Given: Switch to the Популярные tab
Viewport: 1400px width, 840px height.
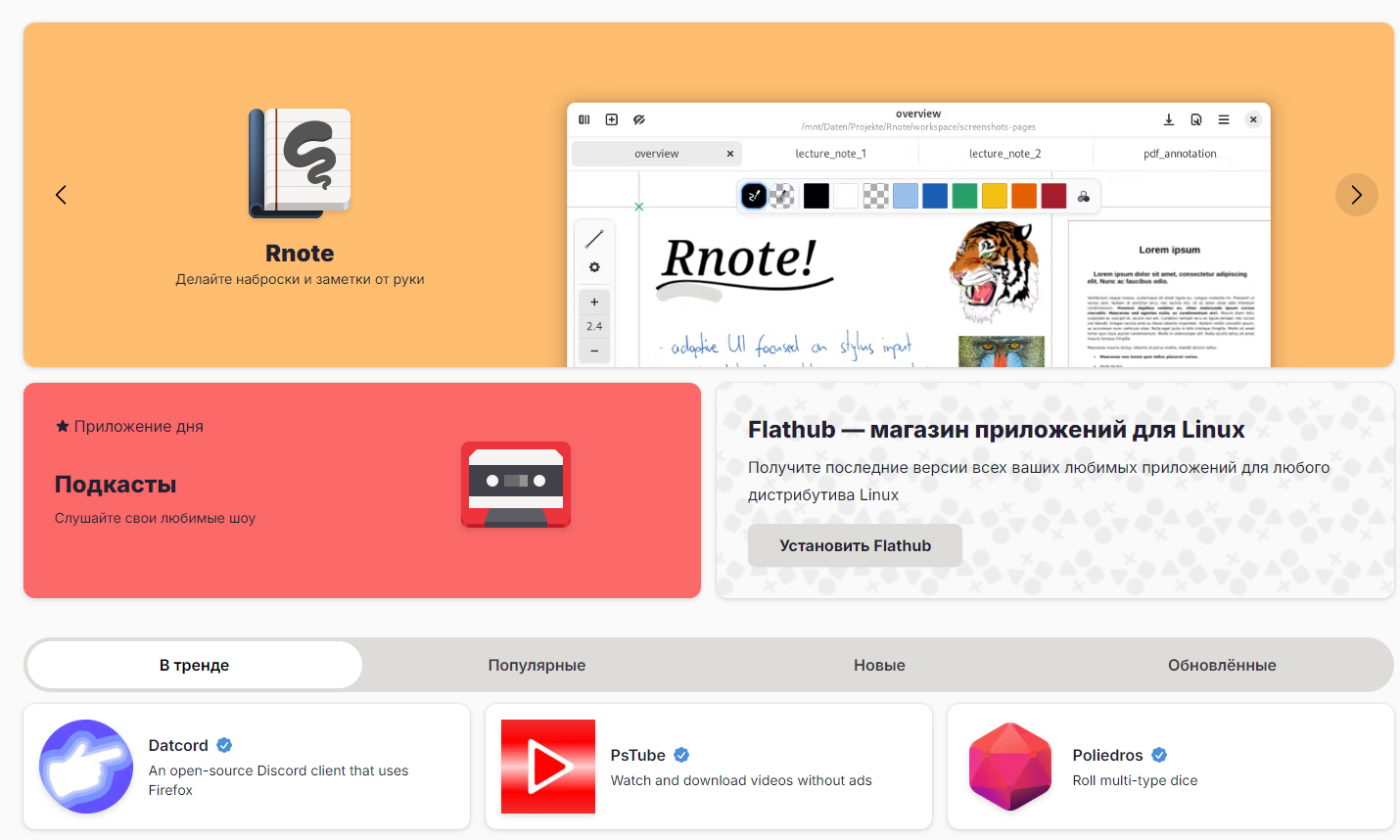Looking at the screenshot, I should pyautogui.click(x=537, y=666).
